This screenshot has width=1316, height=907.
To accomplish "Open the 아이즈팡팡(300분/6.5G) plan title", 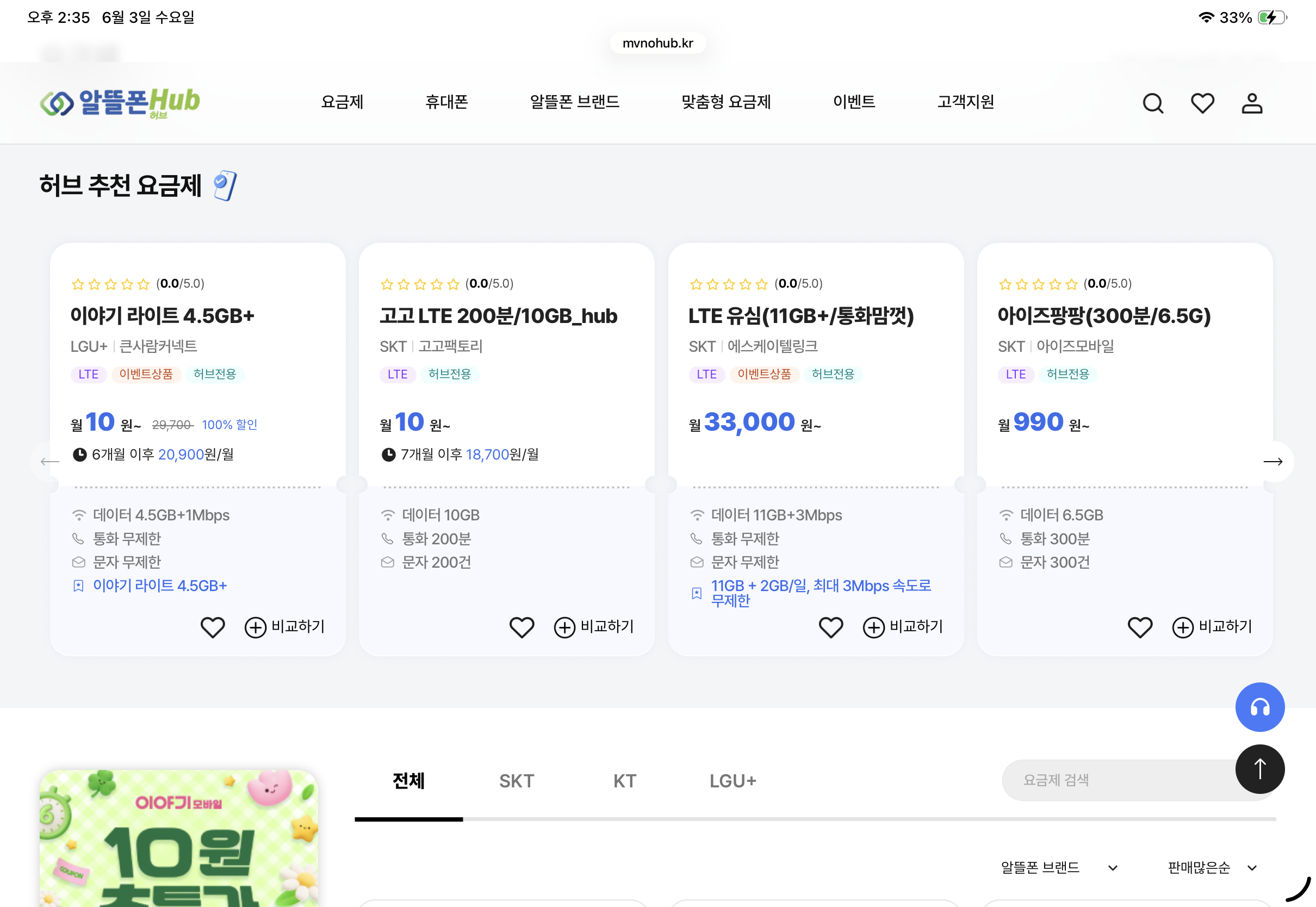I will click(1104, 315).
